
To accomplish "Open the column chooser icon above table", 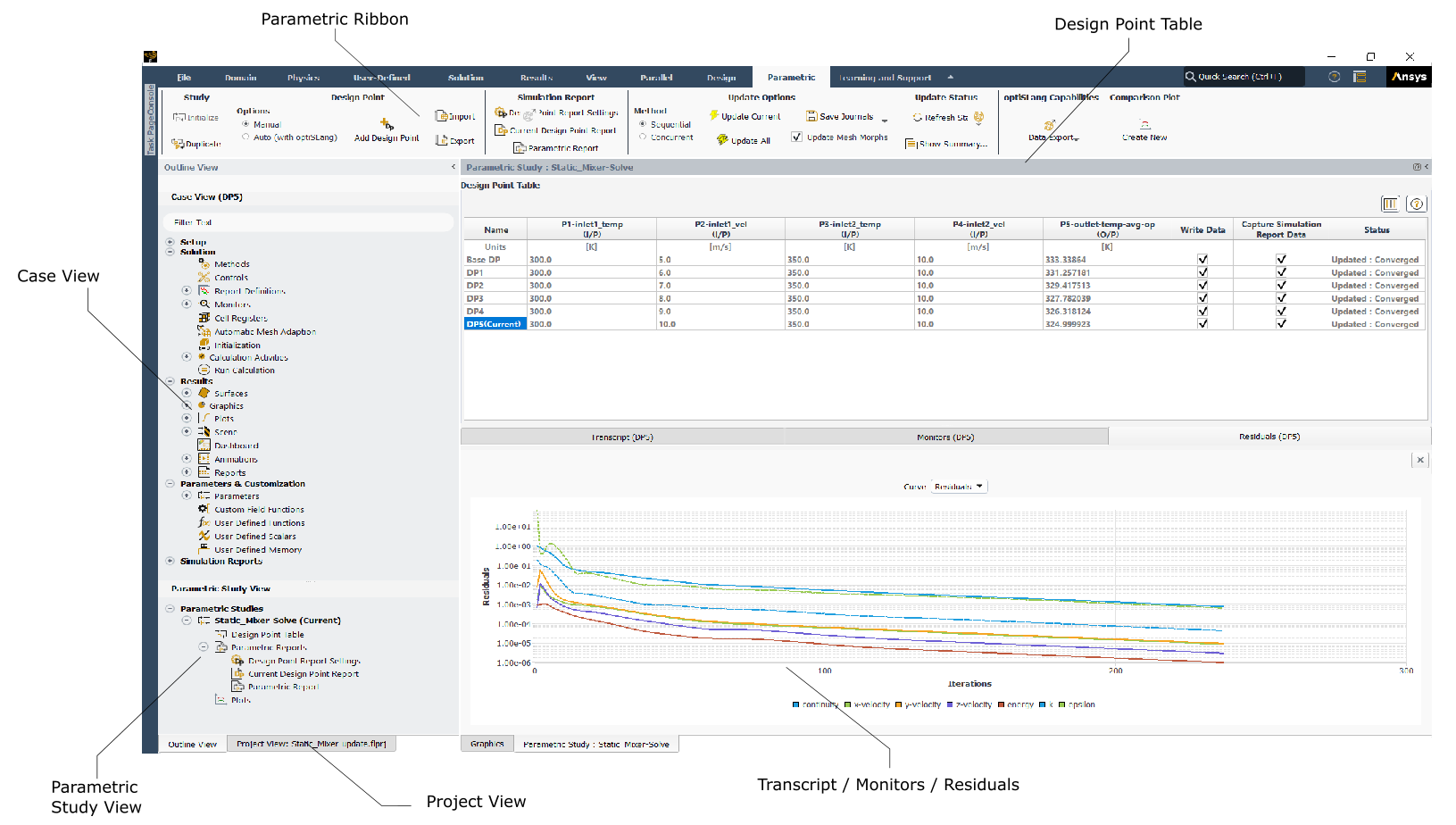I will [x=1390, y=204].
